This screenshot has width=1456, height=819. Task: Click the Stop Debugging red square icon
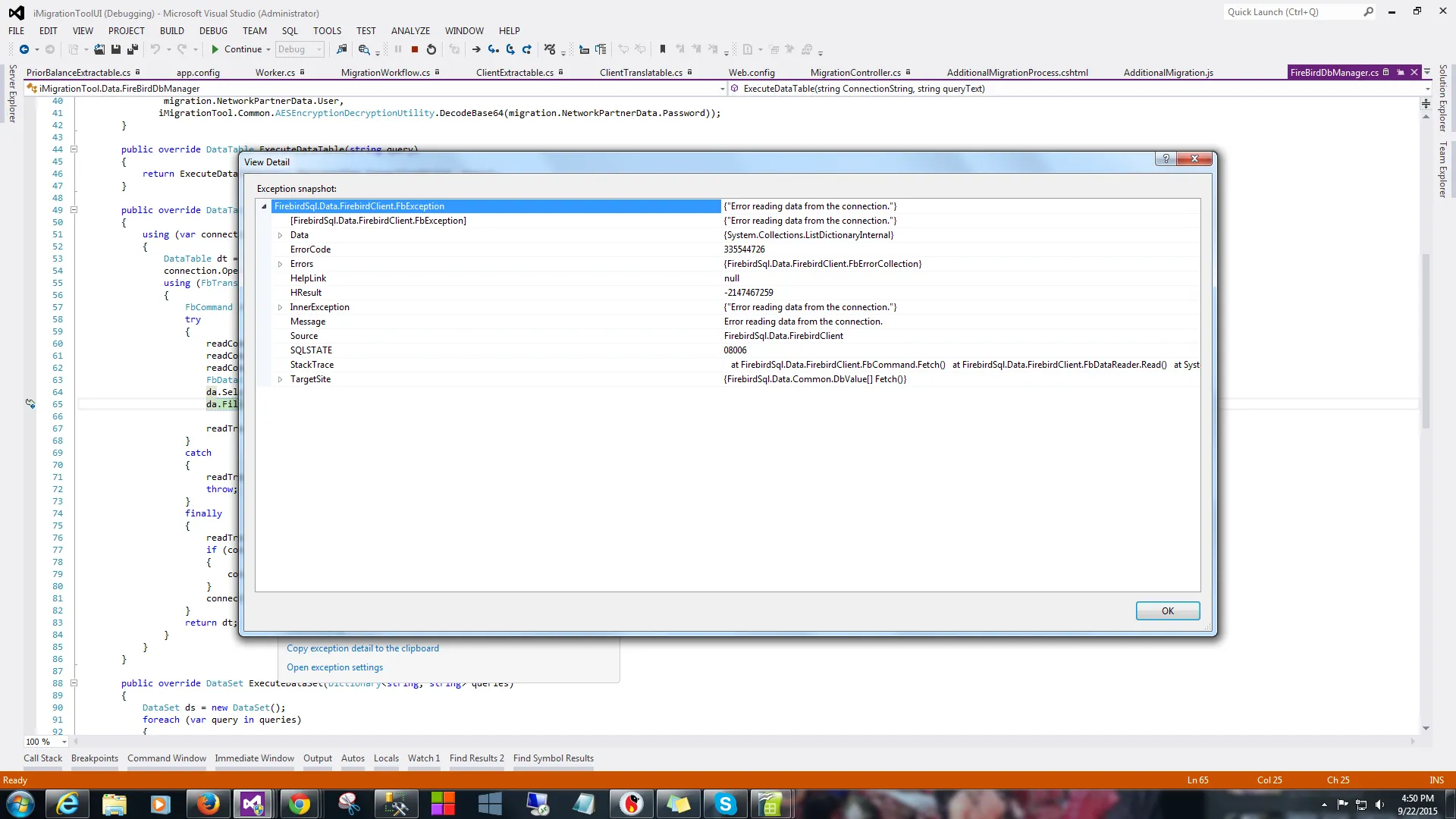click(415, 49)
